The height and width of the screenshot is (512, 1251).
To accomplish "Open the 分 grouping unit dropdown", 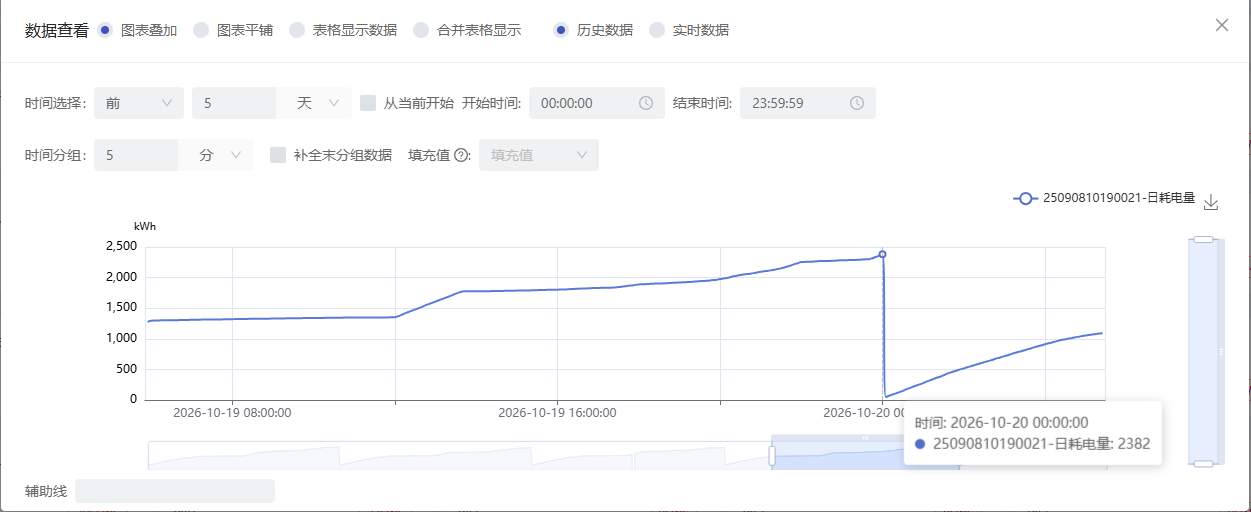I will 216,155.
